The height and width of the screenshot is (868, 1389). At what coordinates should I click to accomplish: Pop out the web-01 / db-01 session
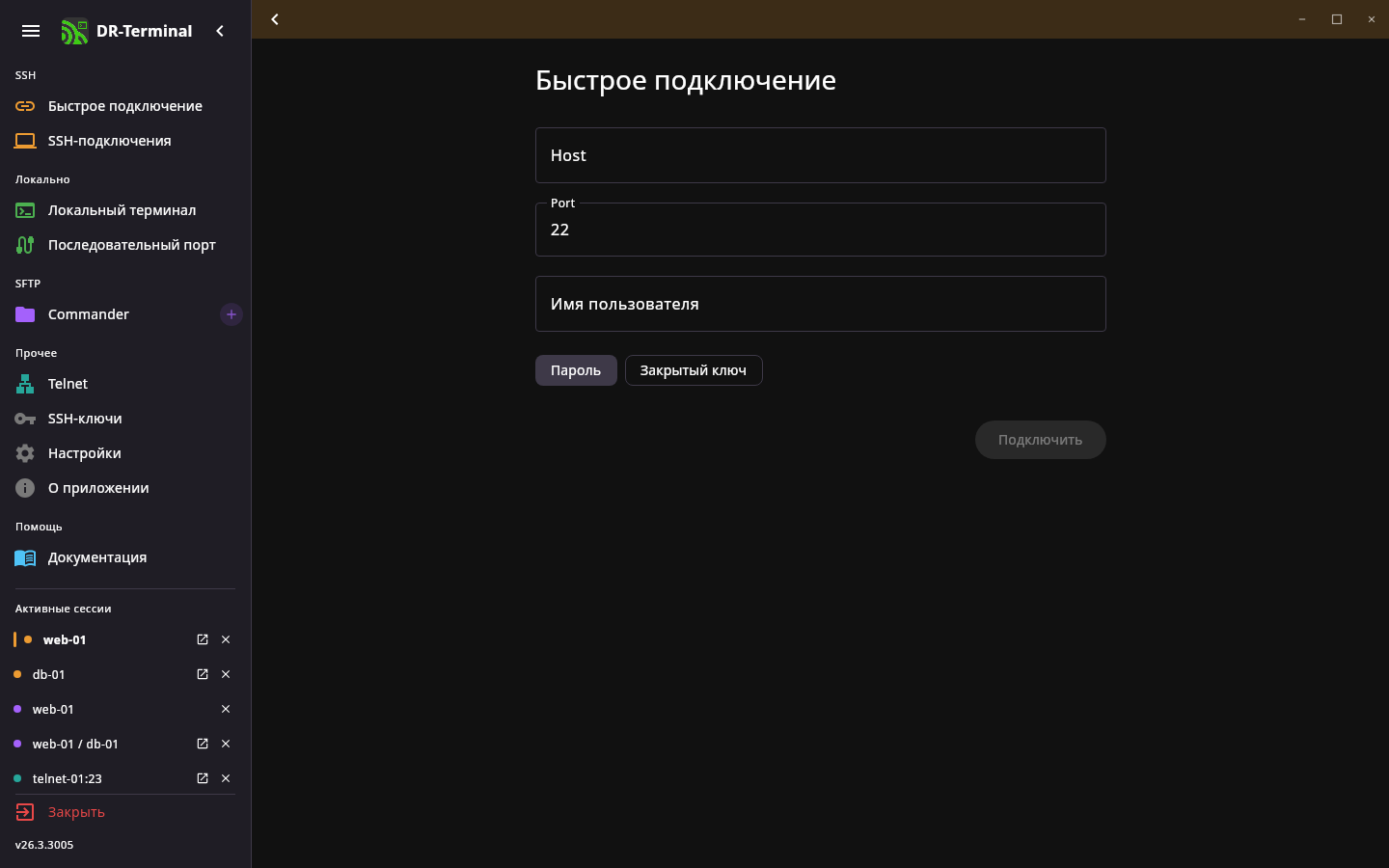click(203, 744)
